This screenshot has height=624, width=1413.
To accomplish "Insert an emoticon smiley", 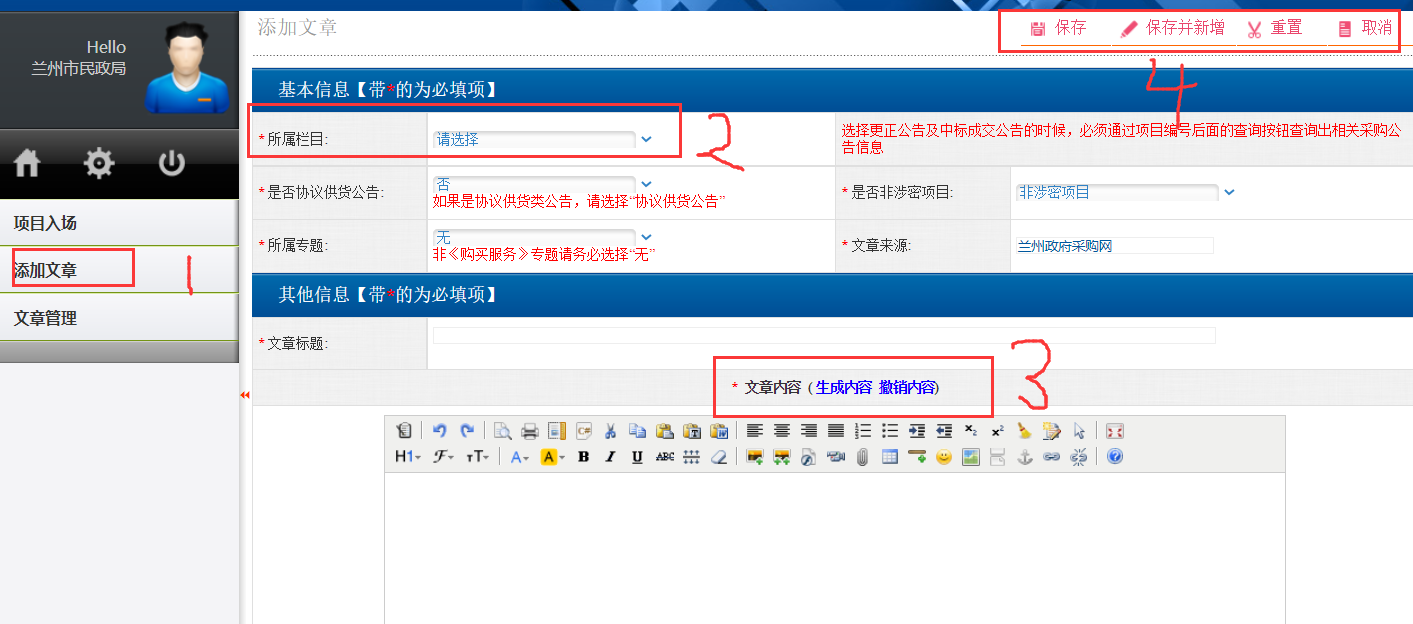I will click(943, 457).
